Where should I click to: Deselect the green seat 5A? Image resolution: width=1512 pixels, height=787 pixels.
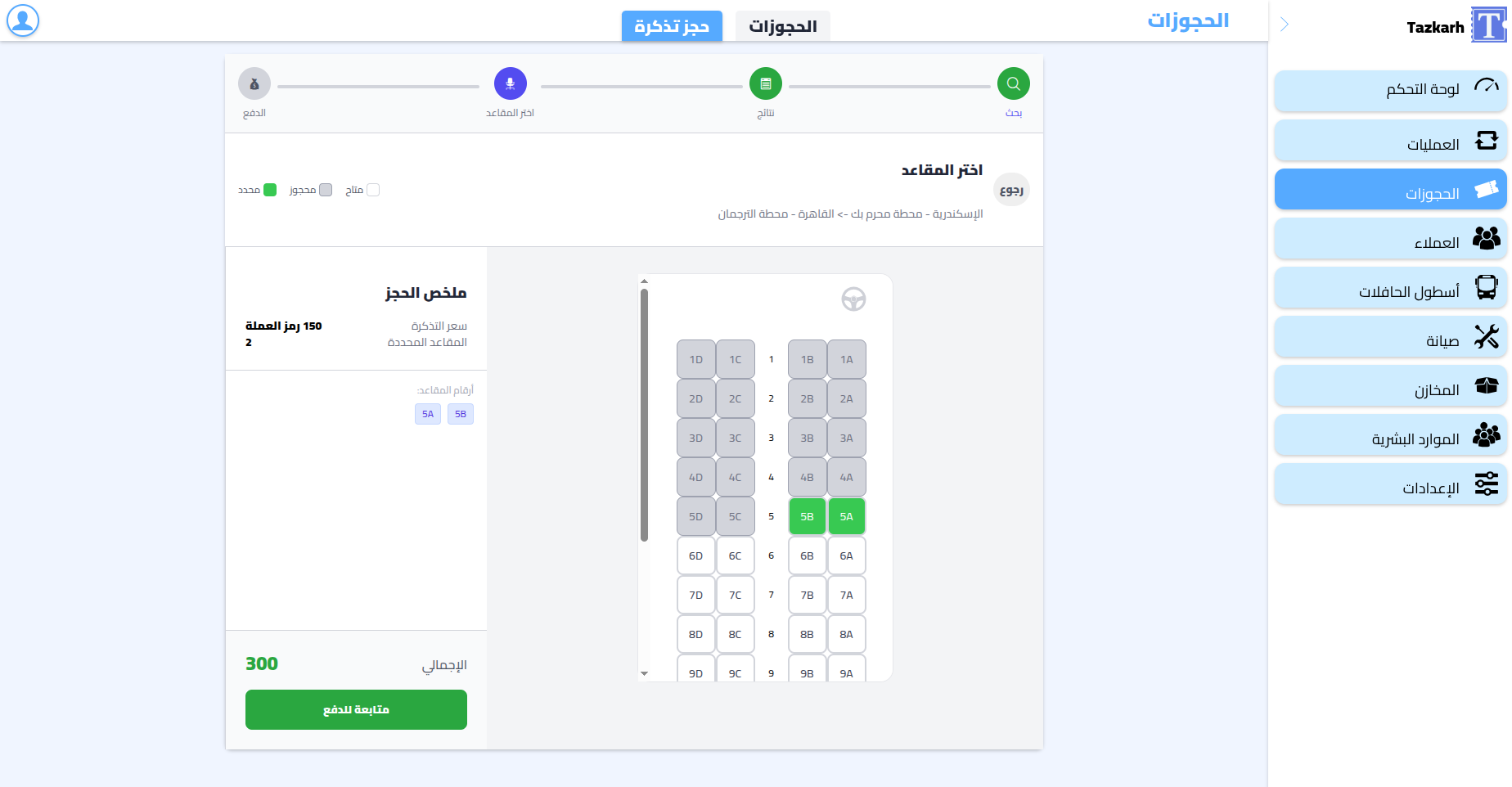(x=846, y=516)
